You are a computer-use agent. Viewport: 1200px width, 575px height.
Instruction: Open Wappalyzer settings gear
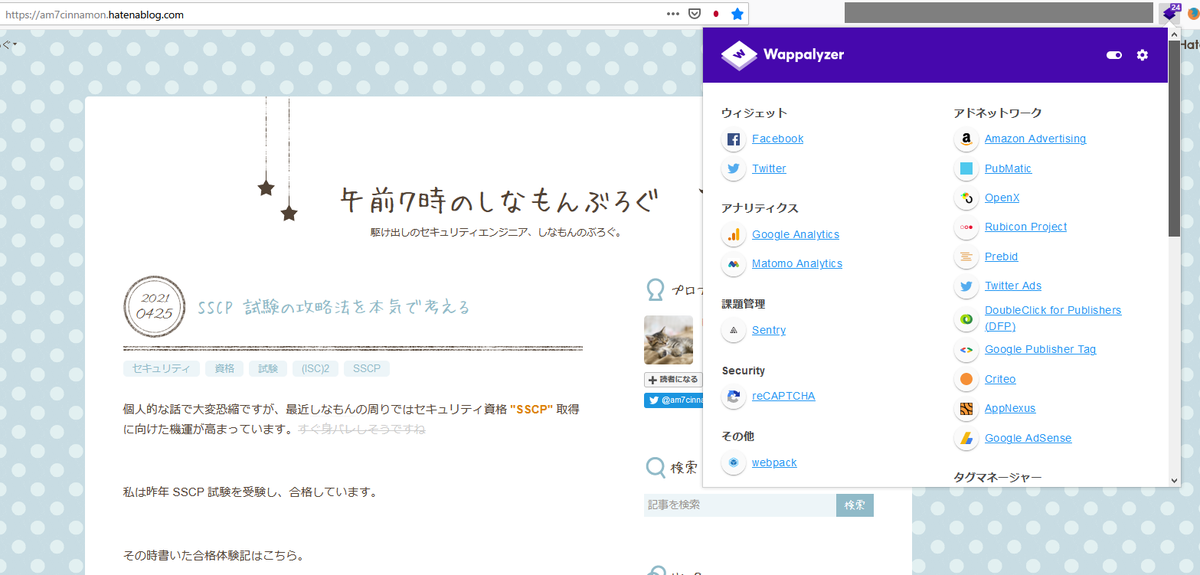[x=1143, y=55]
